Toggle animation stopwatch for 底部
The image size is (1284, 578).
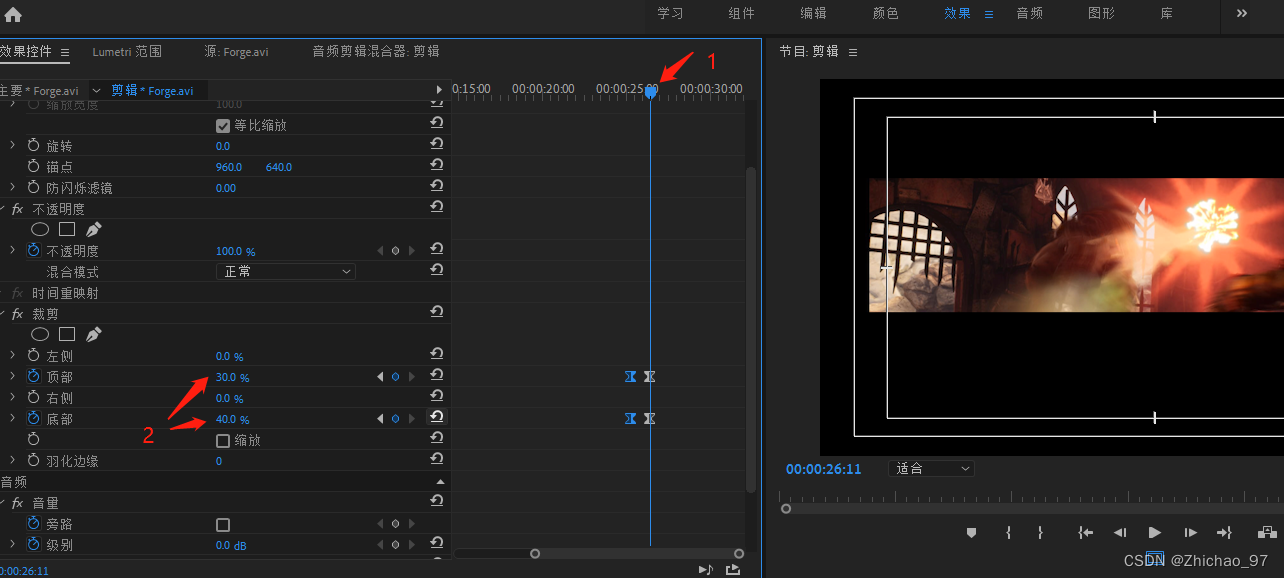click(34, 419)
